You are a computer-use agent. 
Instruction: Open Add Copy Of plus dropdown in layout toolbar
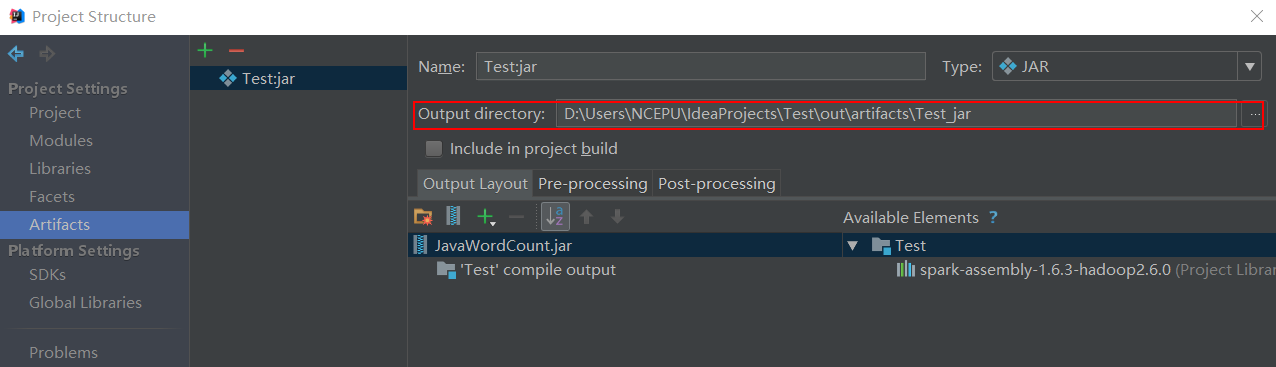click(x=487, y=216)
